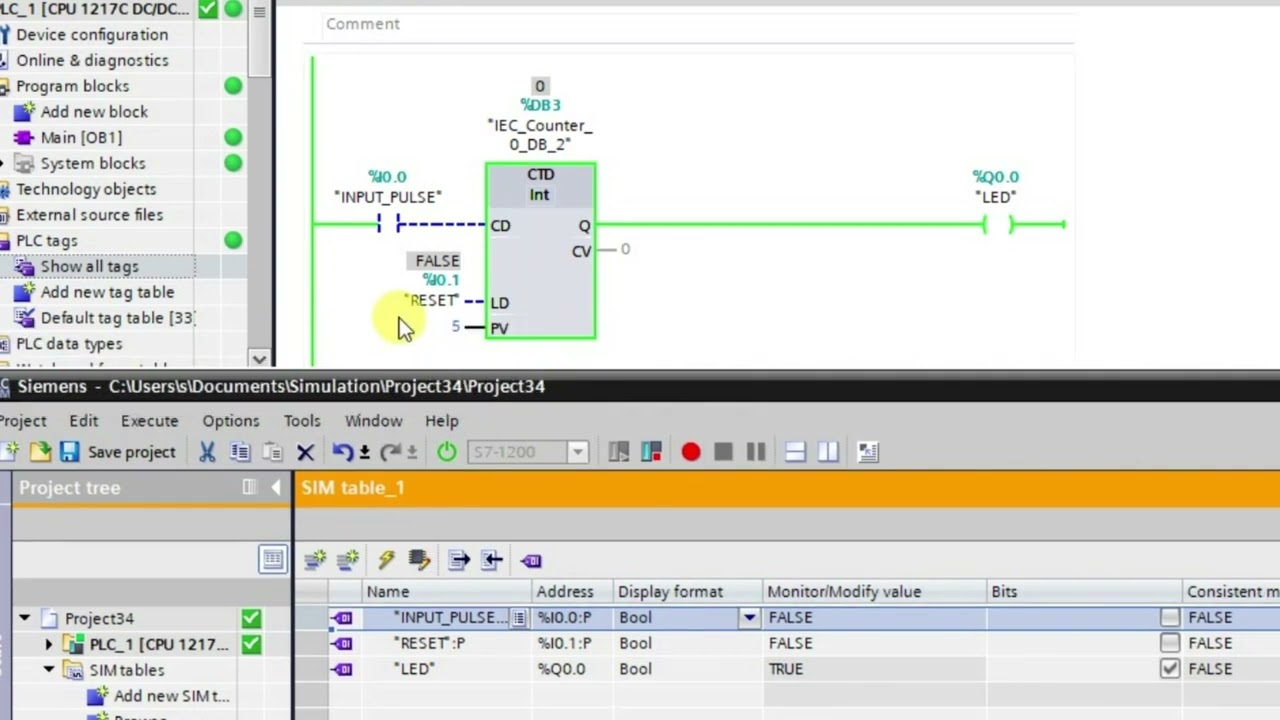Click Add new block tree item
Screen dimensions: 1280x720
click(x=94, y=112)
